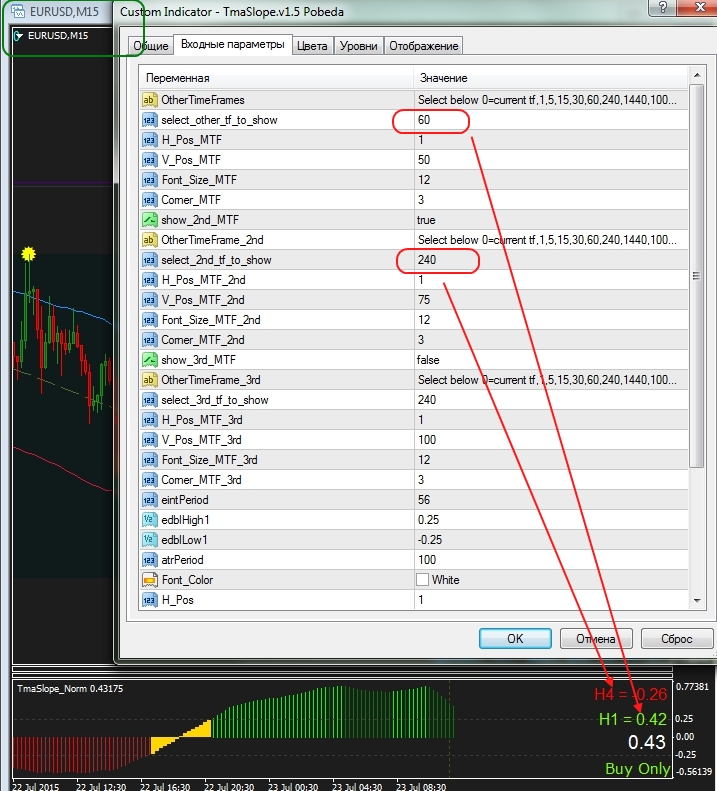Click the integer icon beside select_3rd_tf_to_show
Image resolution: width=717 pixels, height=791 pixels.
(149, 400)
